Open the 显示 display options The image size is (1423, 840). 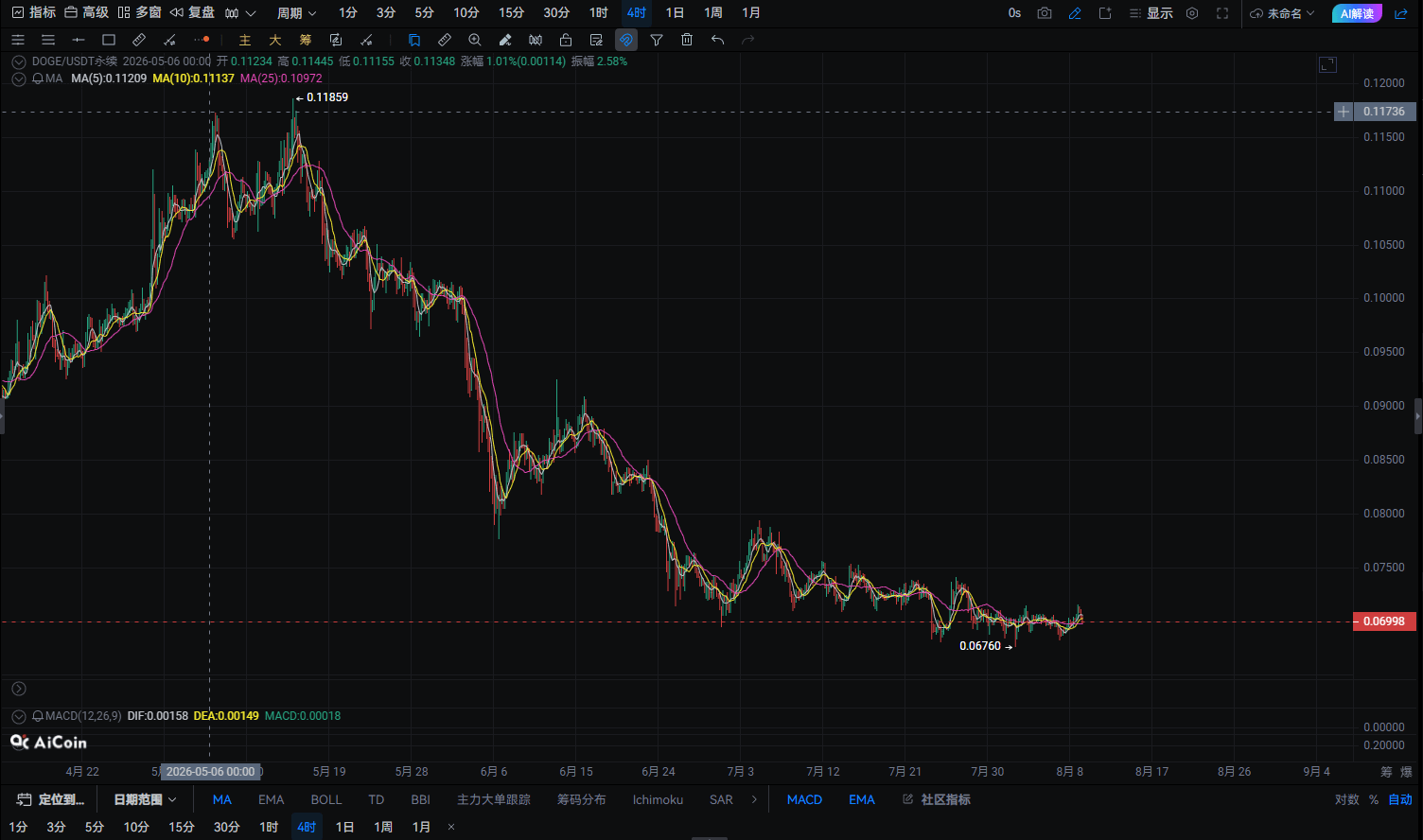[x=1151, y=13]
